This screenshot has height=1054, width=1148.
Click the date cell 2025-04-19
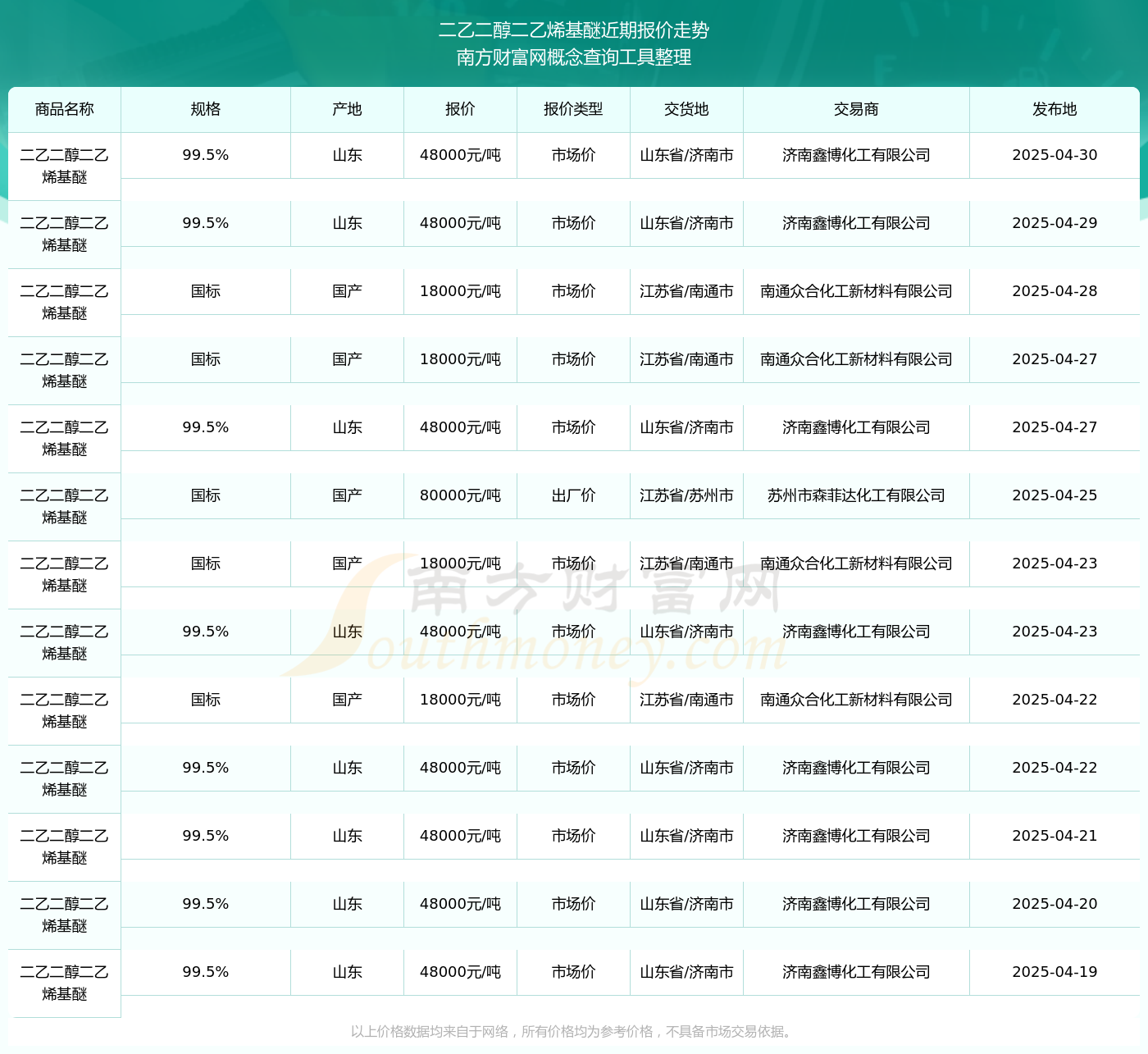point(1055,972)
